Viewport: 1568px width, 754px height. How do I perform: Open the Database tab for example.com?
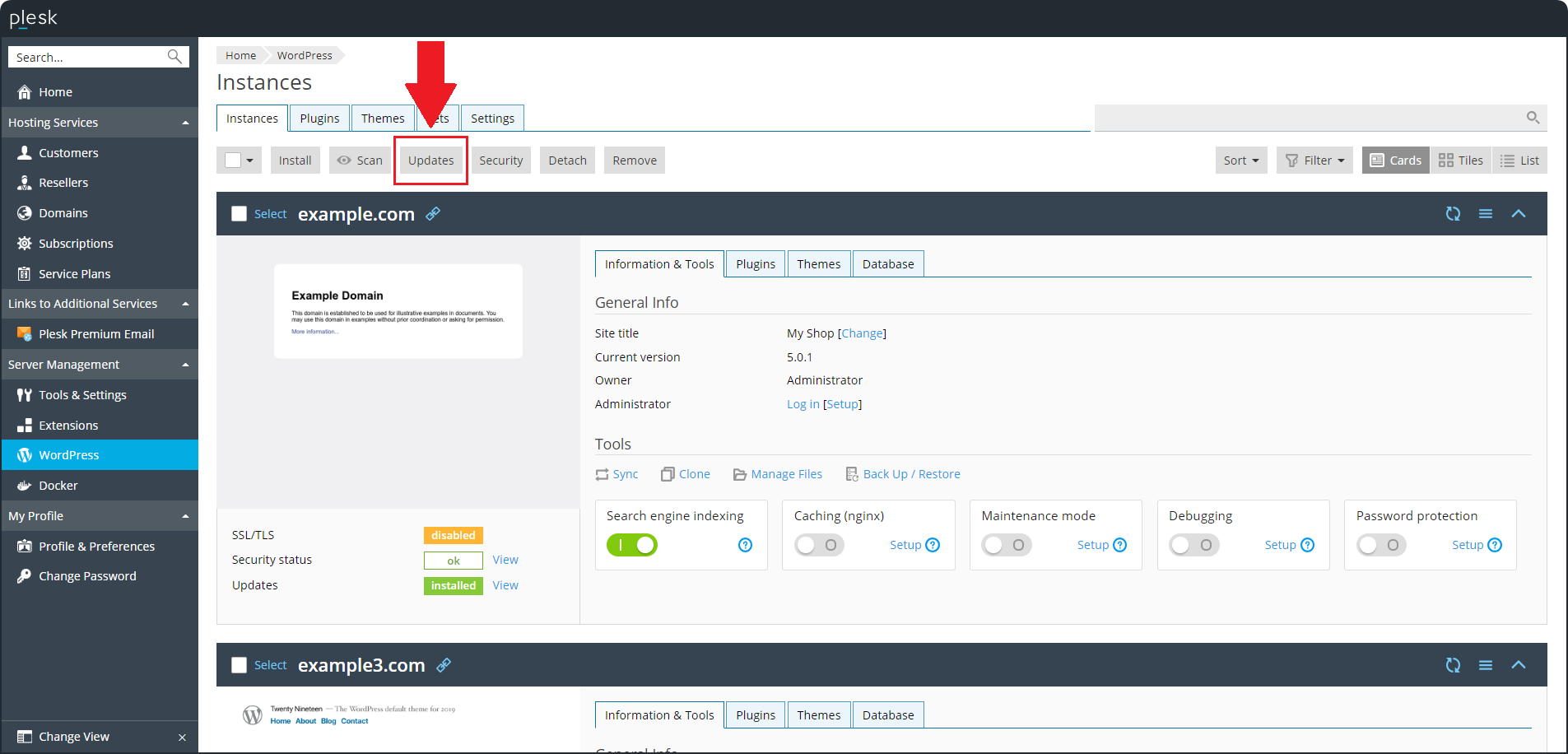[887, 264]
